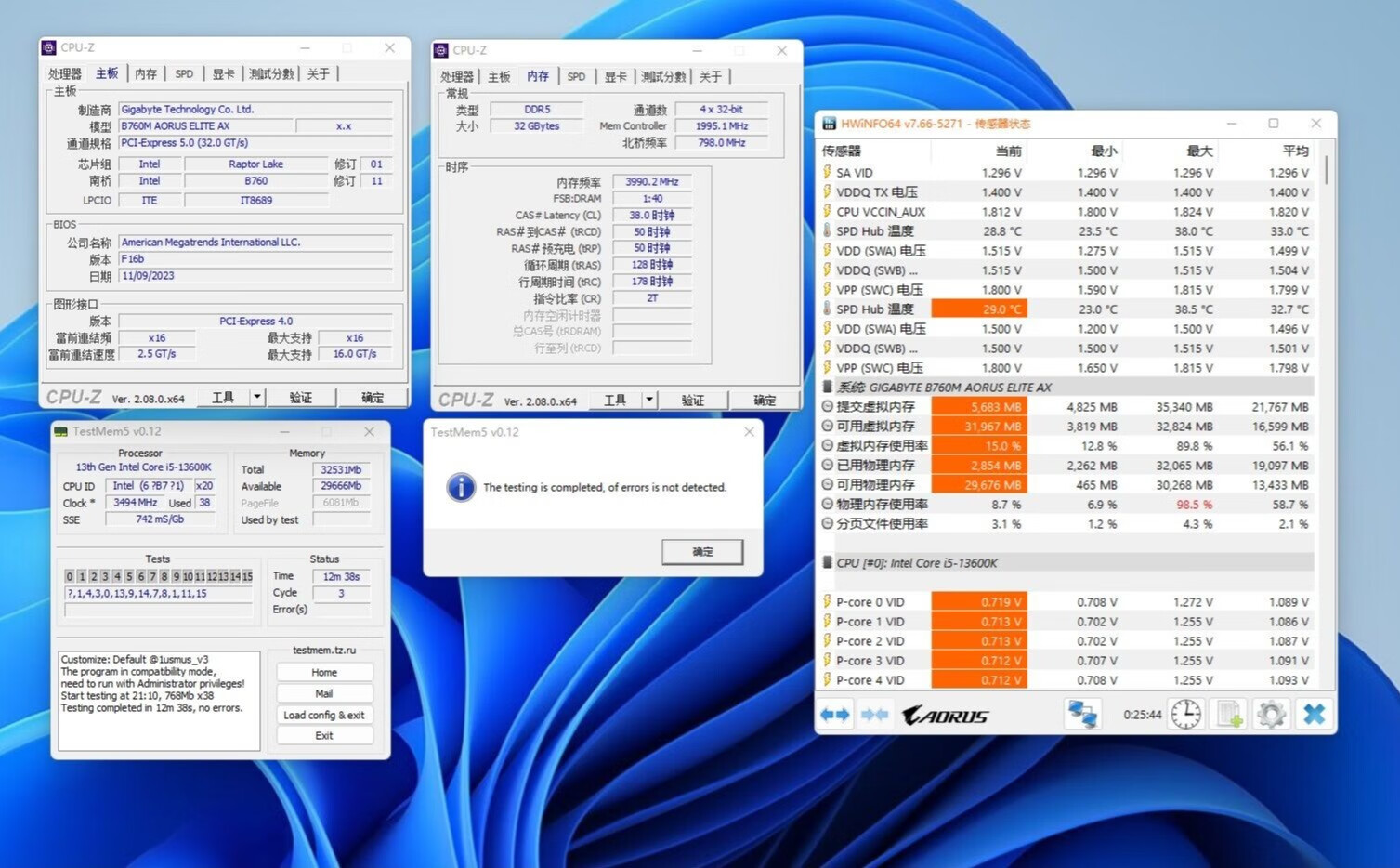Select 主板 tab in memory CPU-Z window
Image resolution: width=1400 pixels, height=868 pixels.
[499, 76]
